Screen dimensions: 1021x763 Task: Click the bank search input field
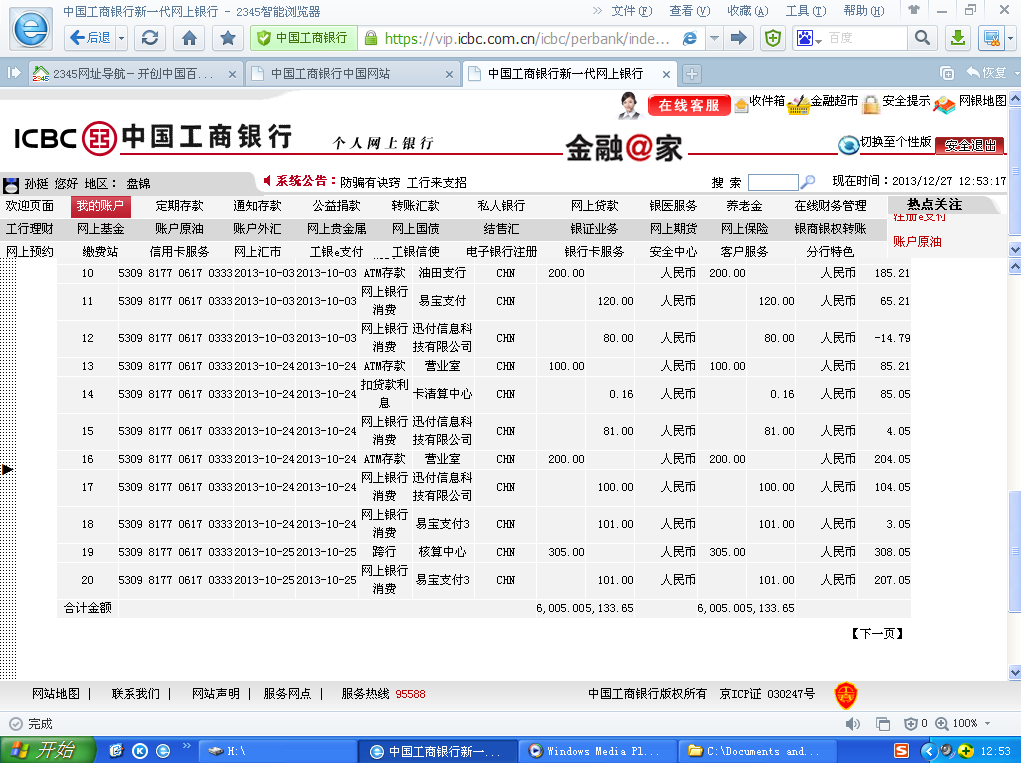[x=772, y=182]
